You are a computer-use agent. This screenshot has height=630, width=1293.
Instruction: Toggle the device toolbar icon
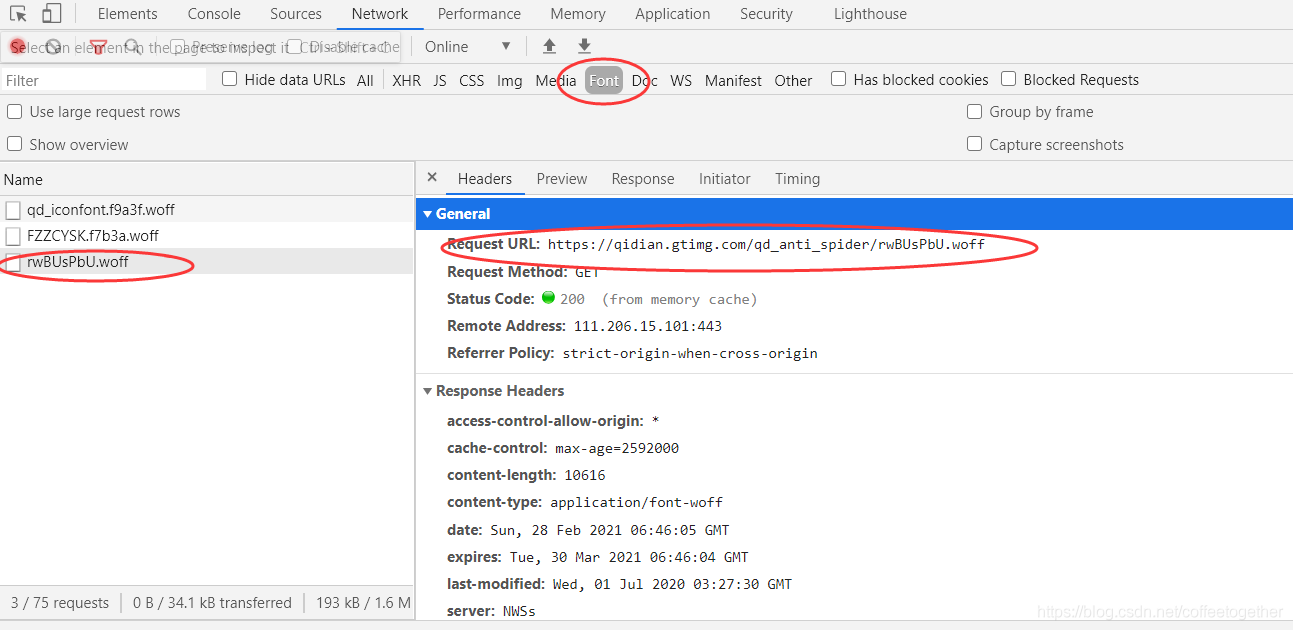(x=51, y=14)
